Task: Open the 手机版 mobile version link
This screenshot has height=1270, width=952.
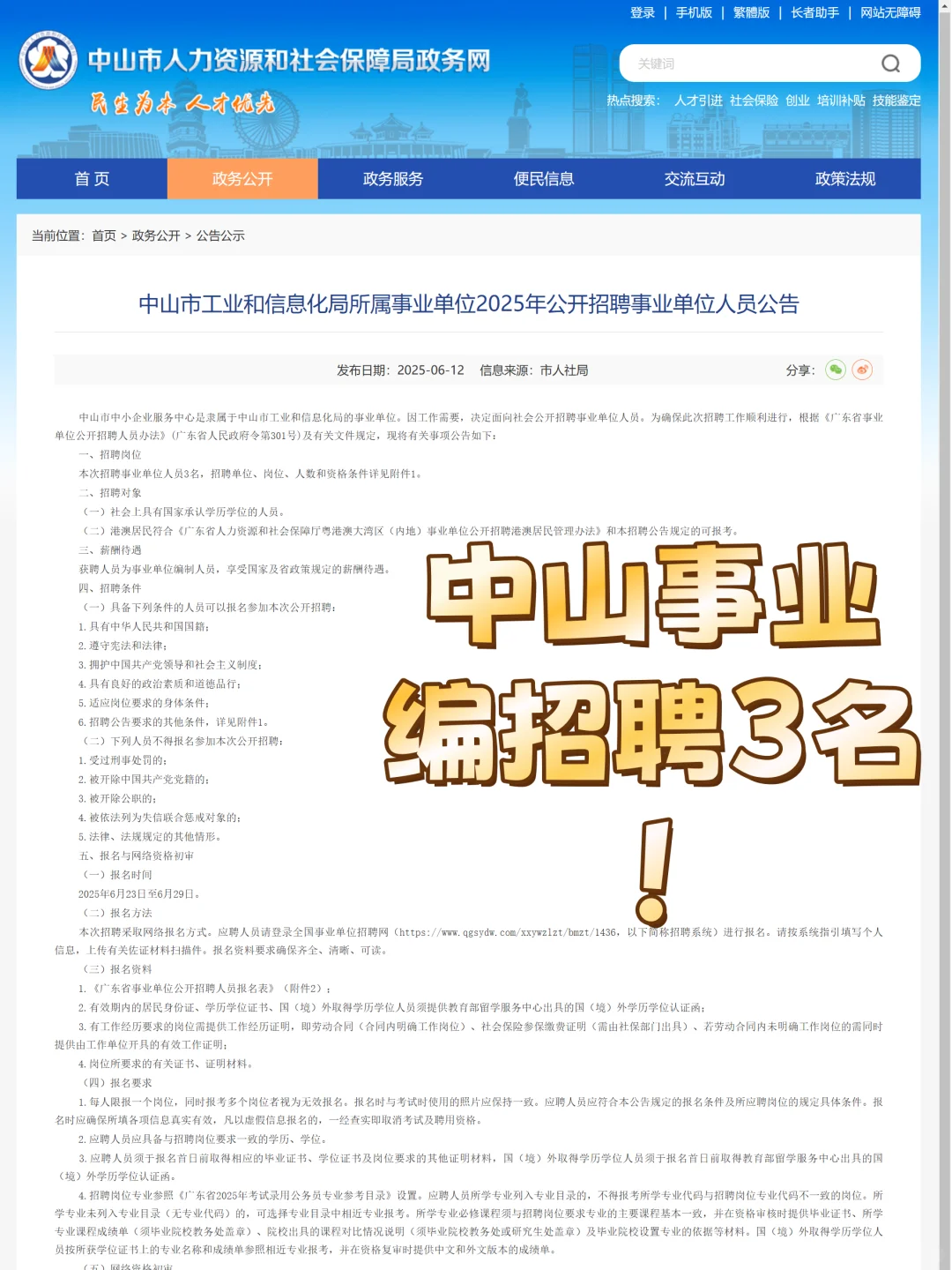Action: [693, 13]
